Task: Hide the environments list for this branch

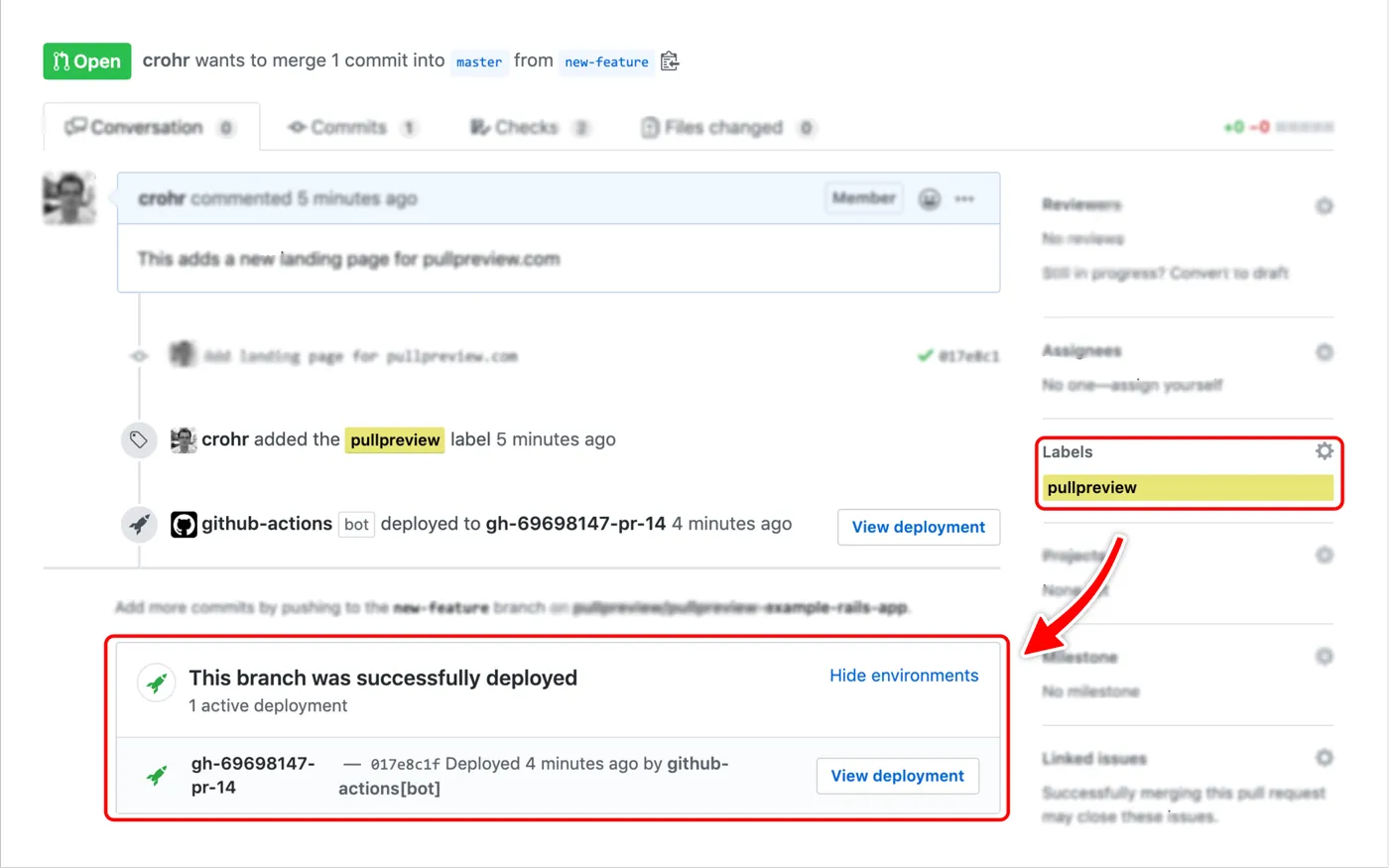Action: [x=904, y=676]
